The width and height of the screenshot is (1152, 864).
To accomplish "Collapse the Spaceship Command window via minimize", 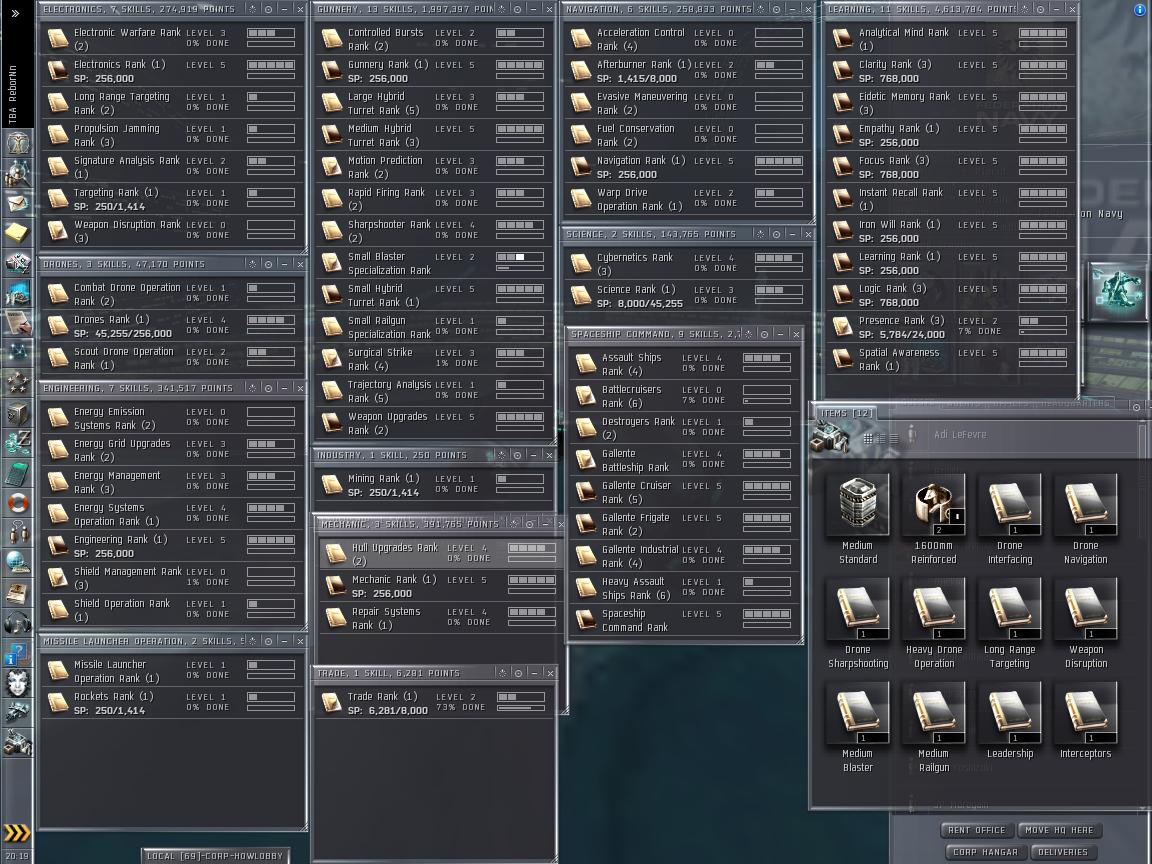I will point(780,334).
